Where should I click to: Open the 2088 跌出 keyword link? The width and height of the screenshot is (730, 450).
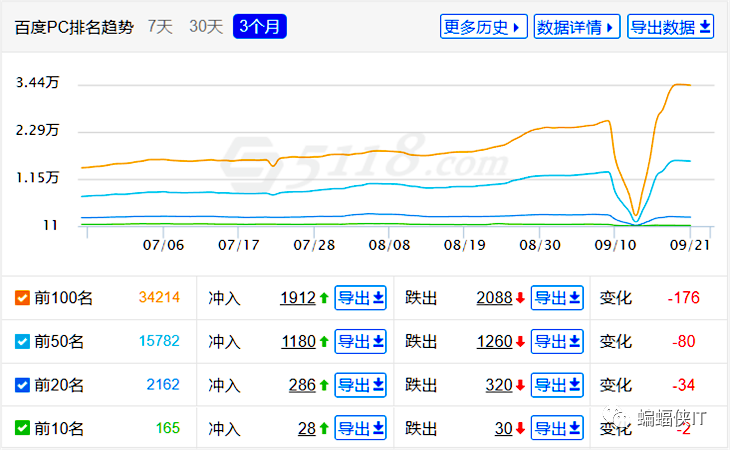pyautogui.click(x=494, y=298)
